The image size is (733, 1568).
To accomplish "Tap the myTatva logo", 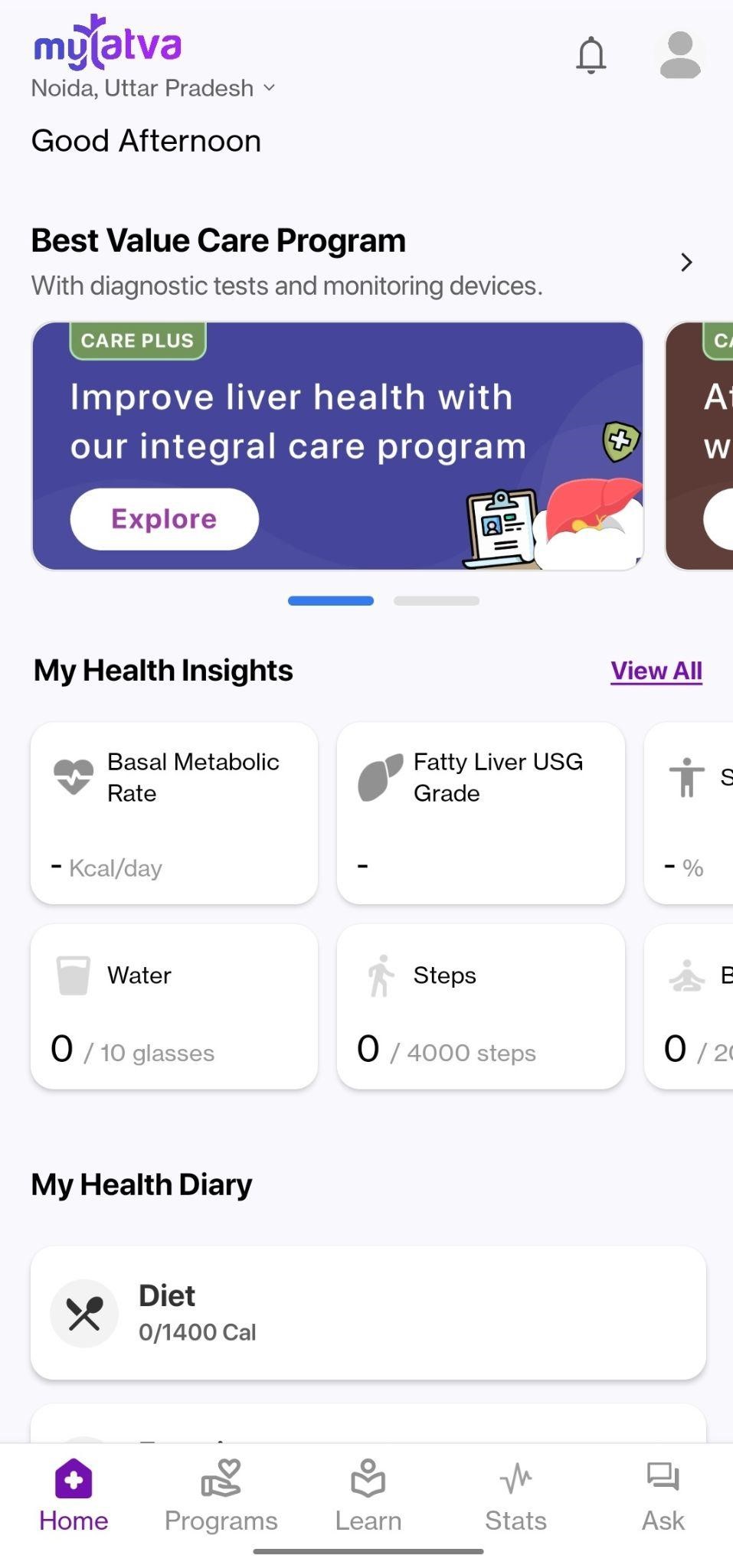I will [107, 43].
